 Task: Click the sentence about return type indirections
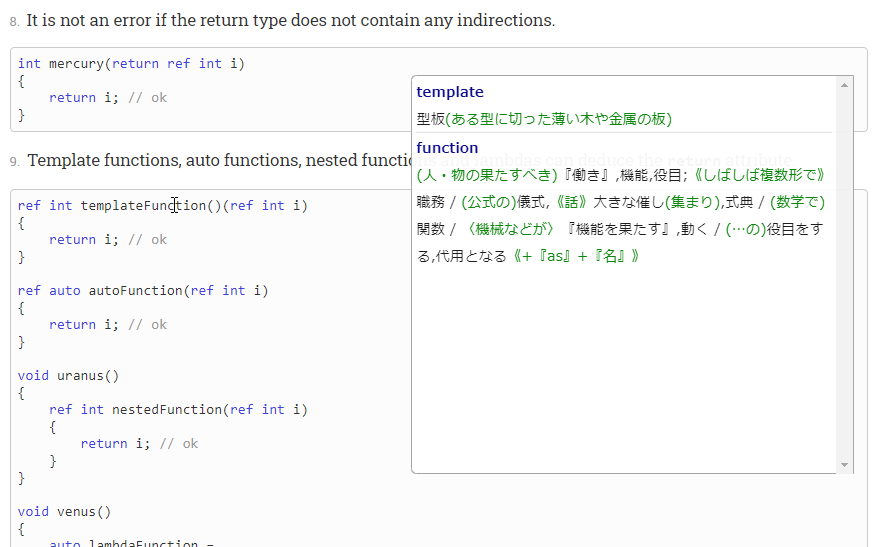pos(290,20)
